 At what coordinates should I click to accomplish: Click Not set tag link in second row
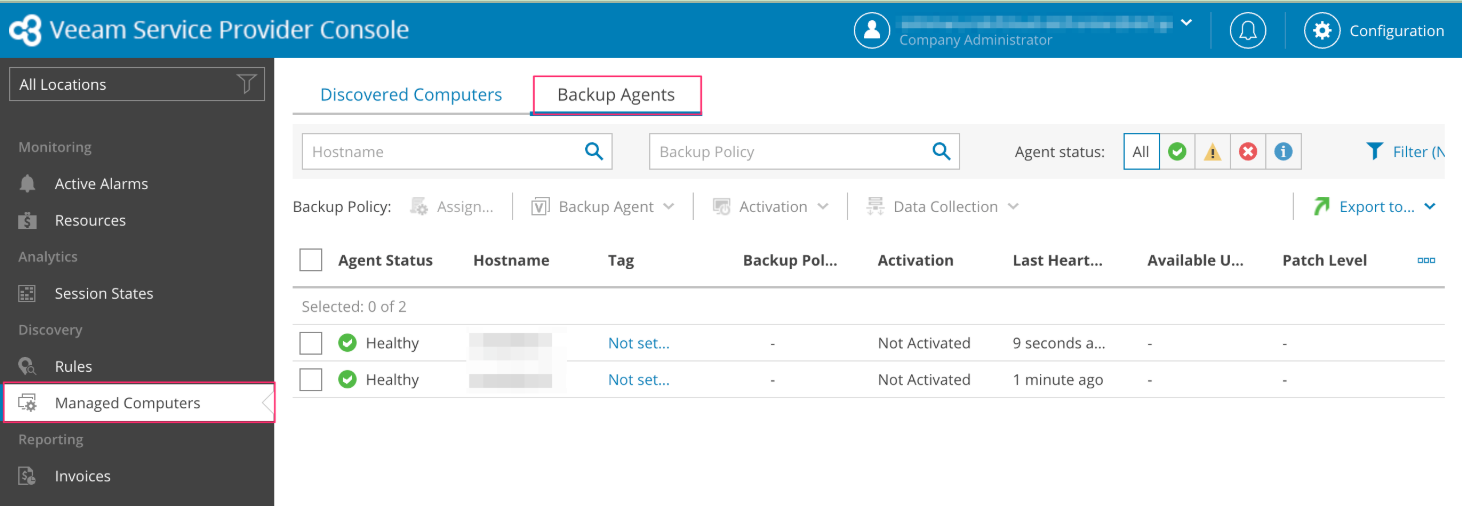coord(639,380)
